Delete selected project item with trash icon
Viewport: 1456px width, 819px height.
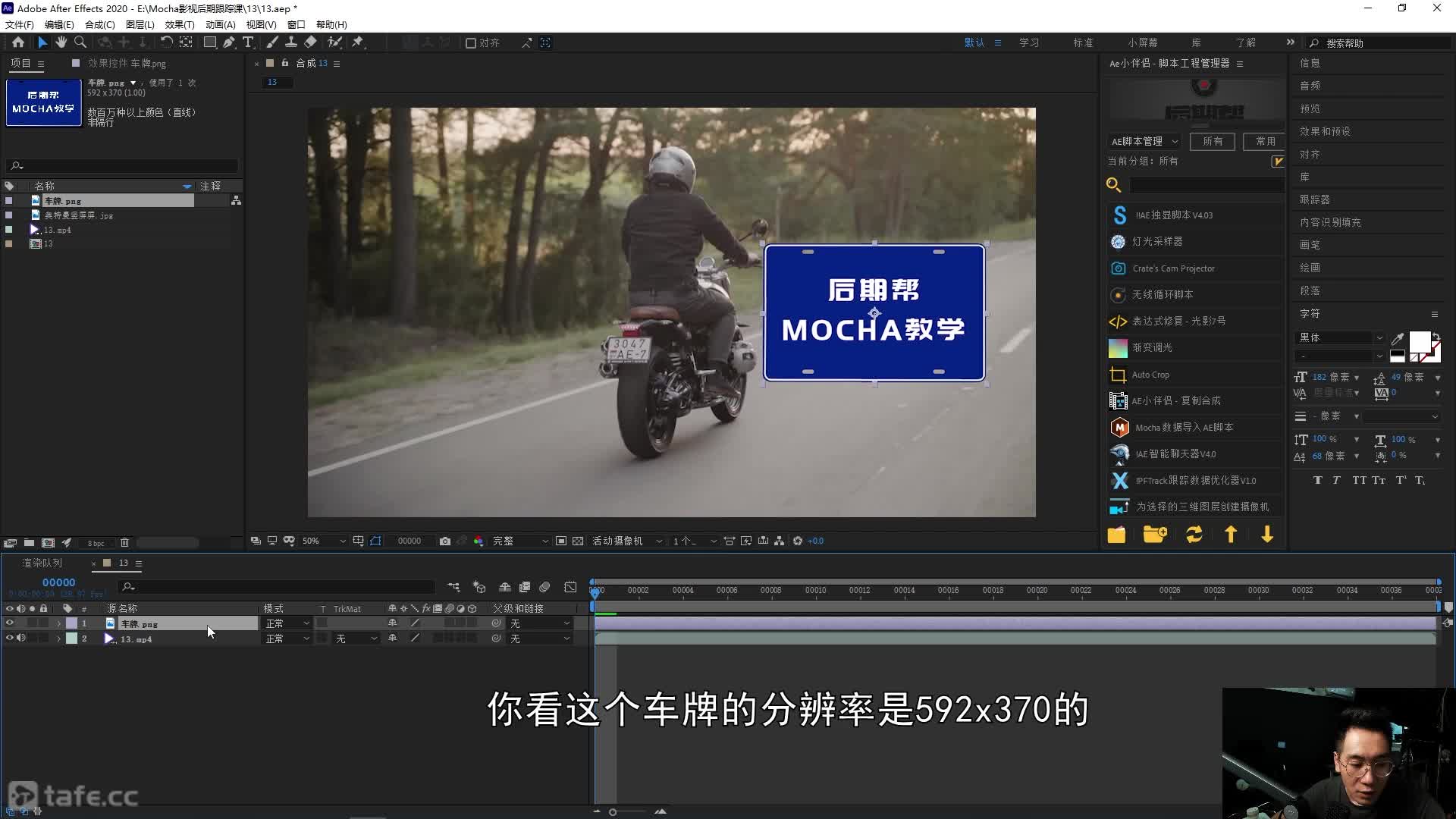pos(125,543)
